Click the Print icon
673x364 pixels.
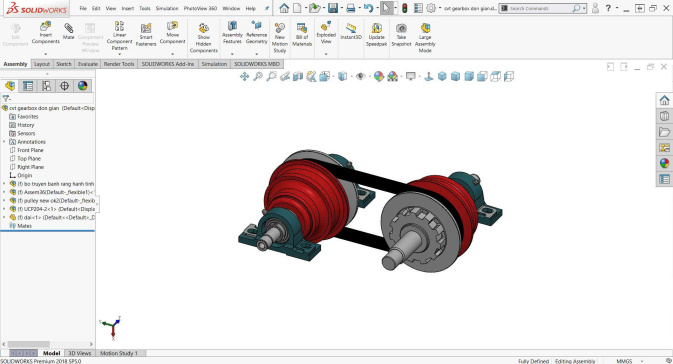click(351, 8)
